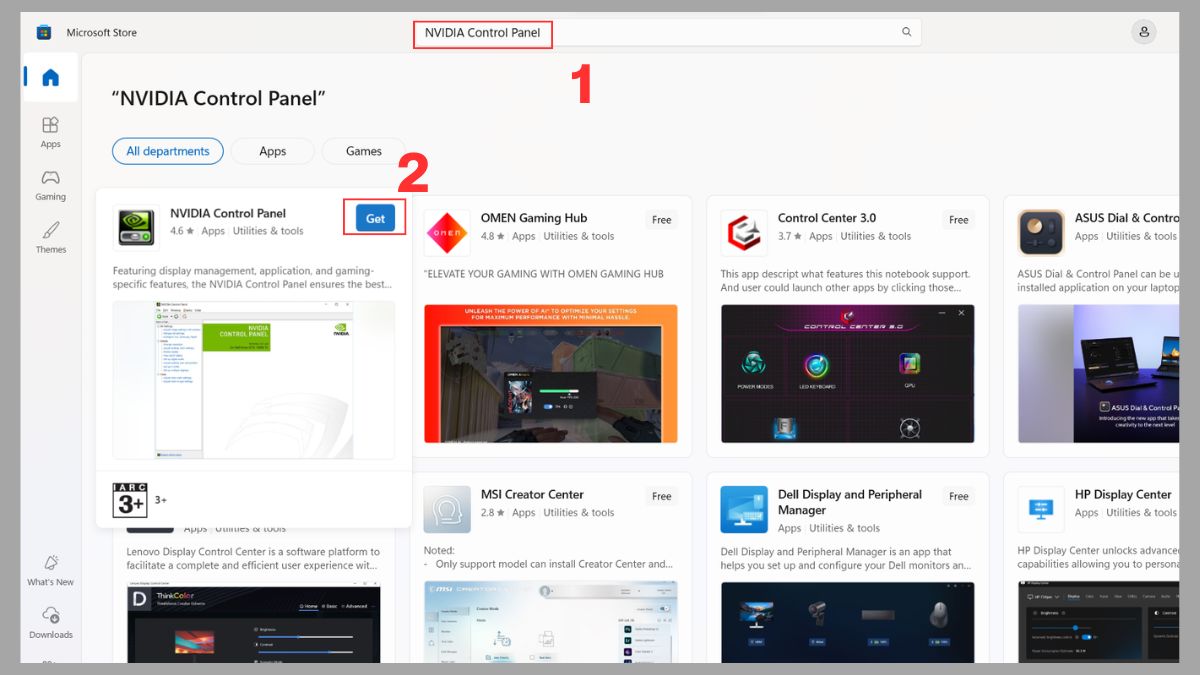Click Dell Display and Peripheral Manager title
This screenshot has width=1200, height=675.
tap(850, 502)
